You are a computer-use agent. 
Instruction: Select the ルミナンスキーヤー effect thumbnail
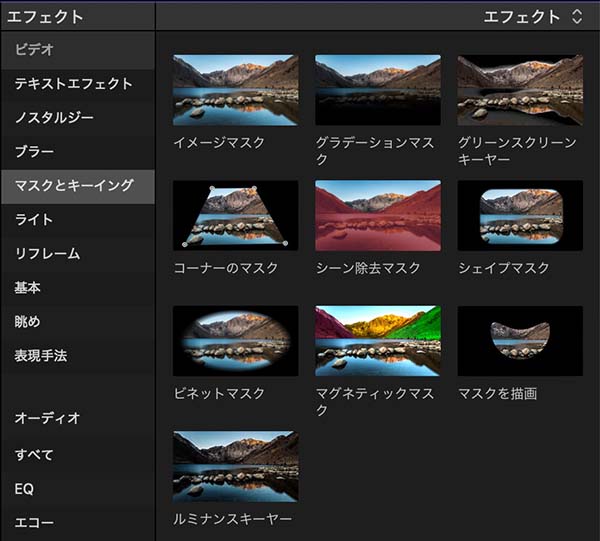tap(235, 466)
